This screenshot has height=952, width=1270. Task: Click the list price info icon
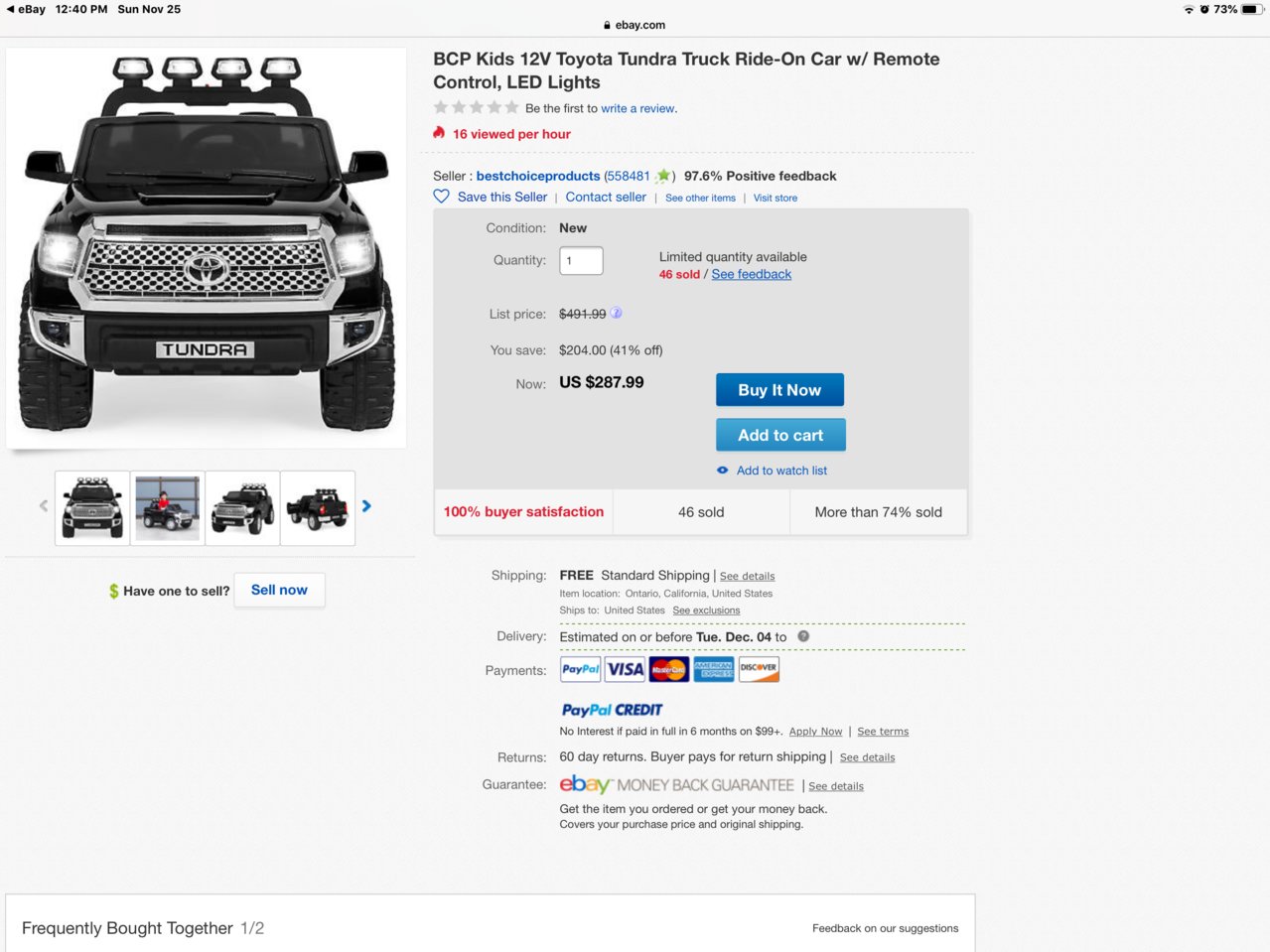[x=616, y=313]
